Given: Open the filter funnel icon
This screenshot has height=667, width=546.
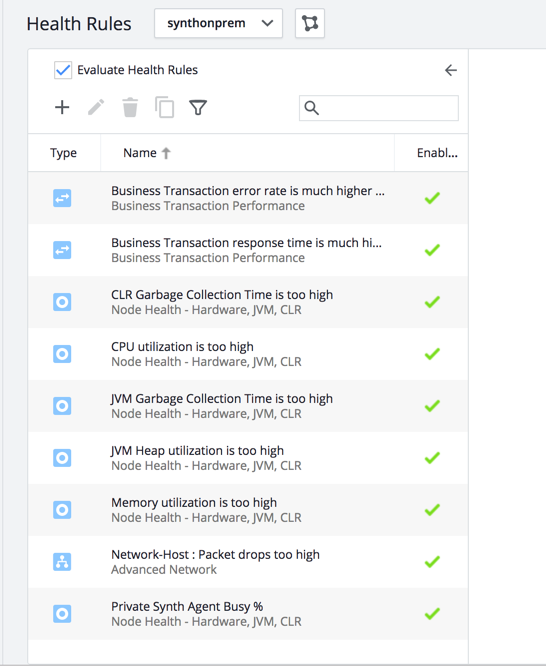Looking at the screenshot, I should pos(198,108).
